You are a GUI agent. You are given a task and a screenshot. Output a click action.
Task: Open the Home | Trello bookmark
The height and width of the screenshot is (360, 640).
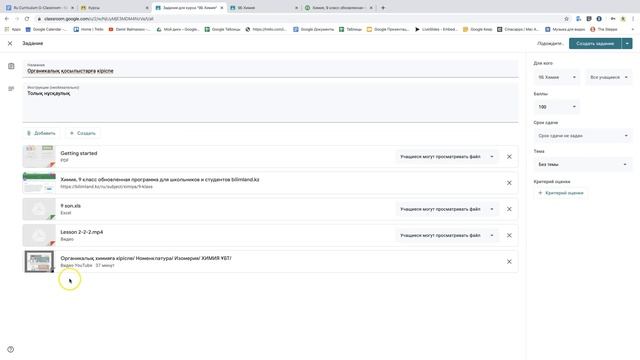pyautogui.click(x=89, y=29)
